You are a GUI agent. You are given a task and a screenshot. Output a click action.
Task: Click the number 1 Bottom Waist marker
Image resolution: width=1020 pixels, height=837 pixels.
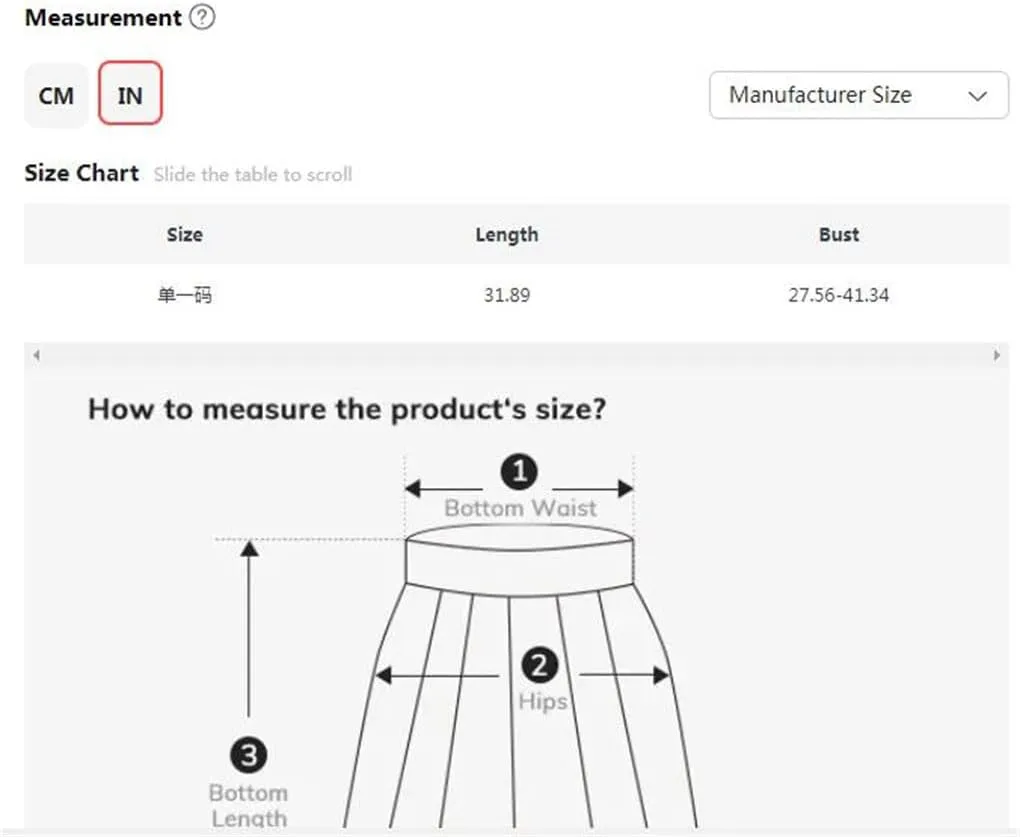(519, 472)
